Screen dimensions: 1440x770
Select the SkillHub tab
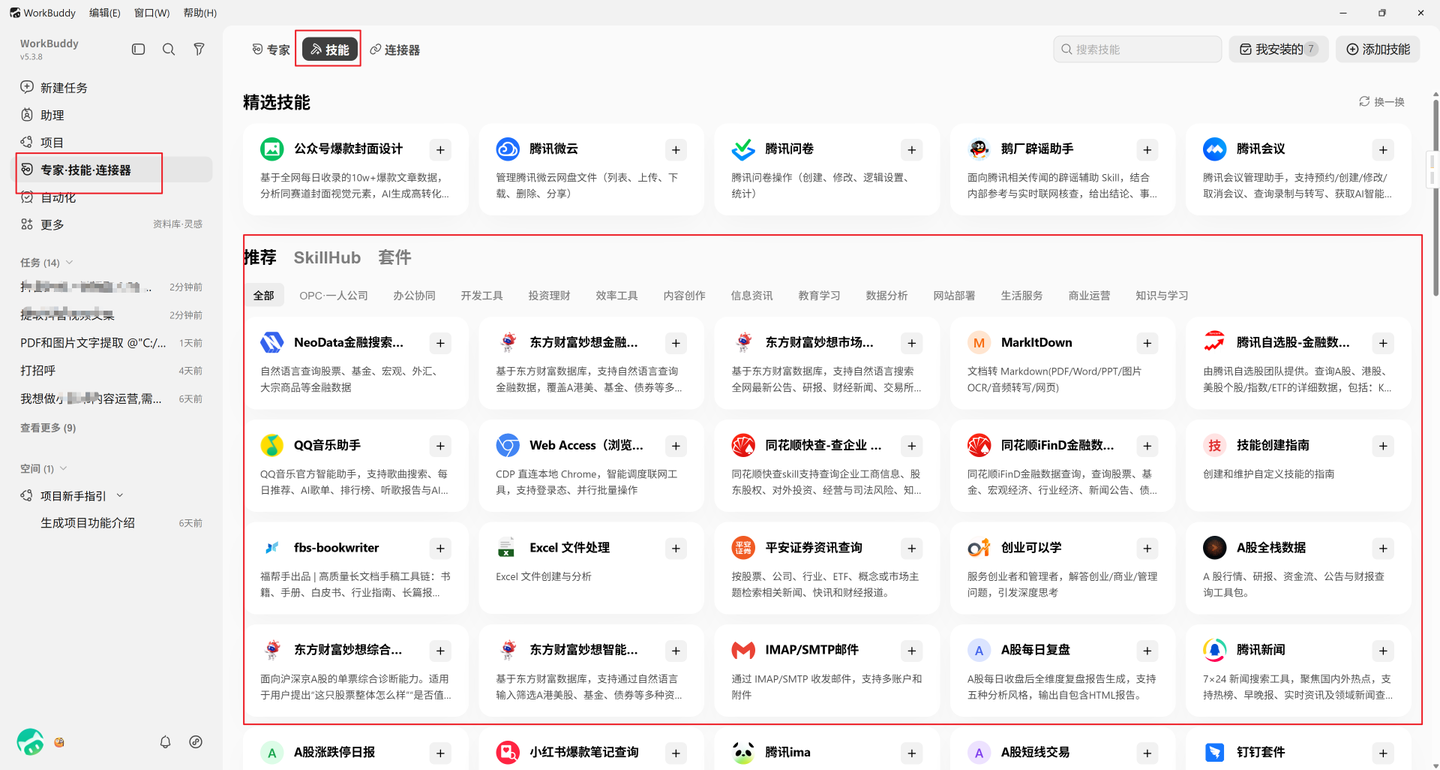(327, 258)
